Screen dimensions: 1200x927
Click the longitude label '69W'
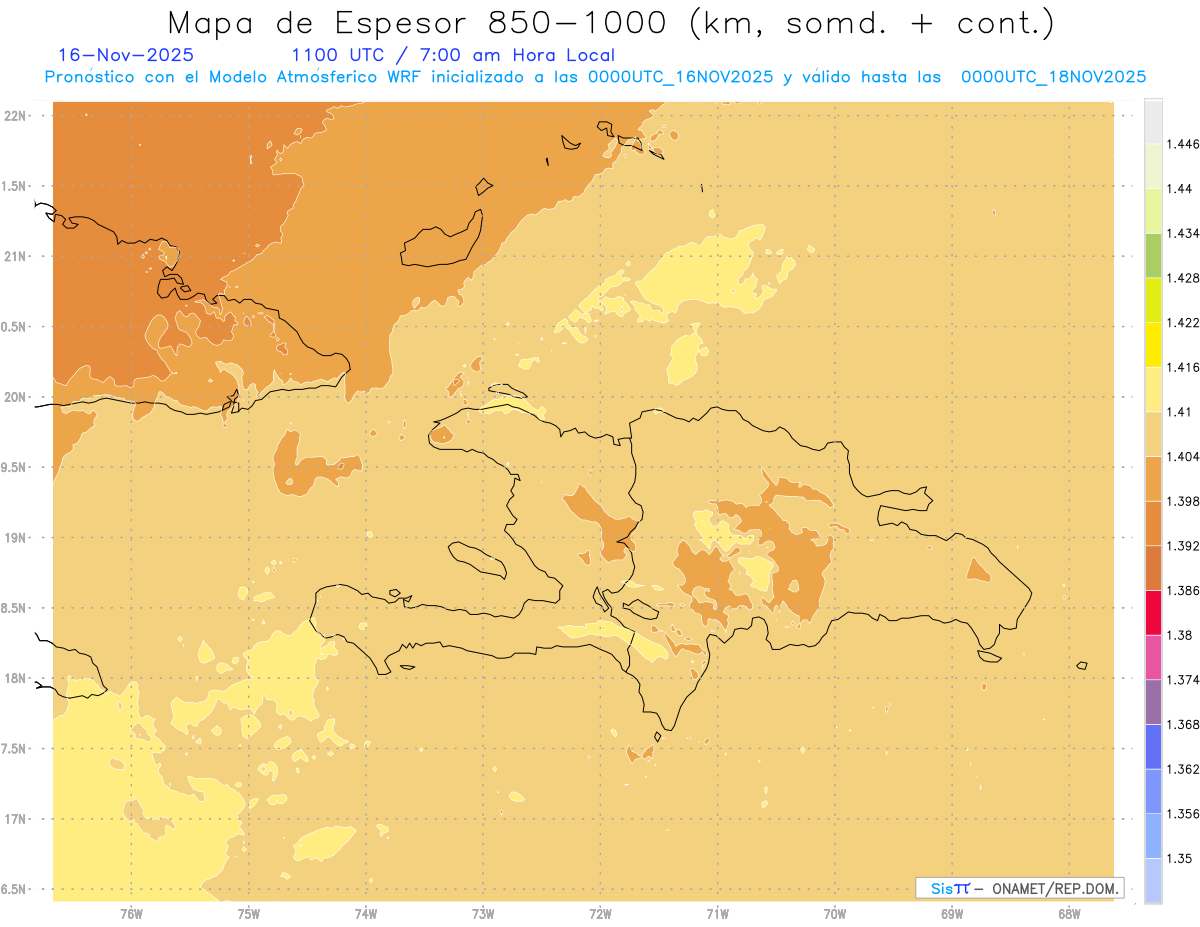click(x=952, y=913)
